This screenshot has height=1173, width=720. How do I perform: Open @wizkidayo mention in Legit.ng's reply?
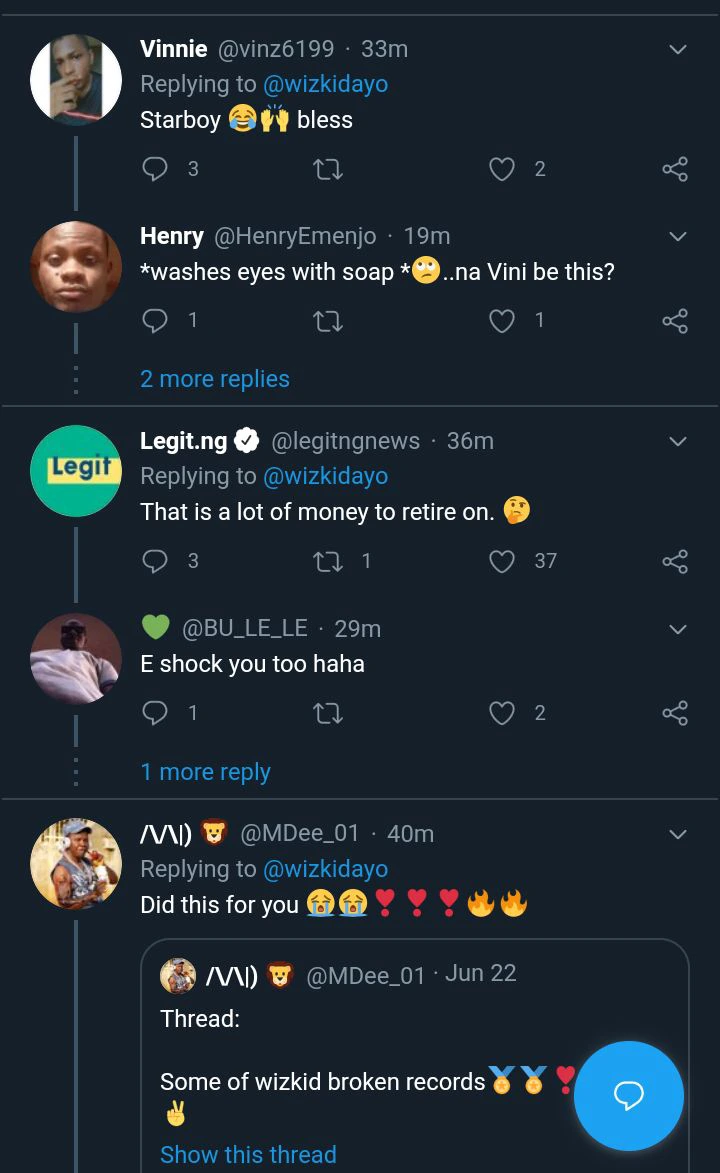(325, 476)
